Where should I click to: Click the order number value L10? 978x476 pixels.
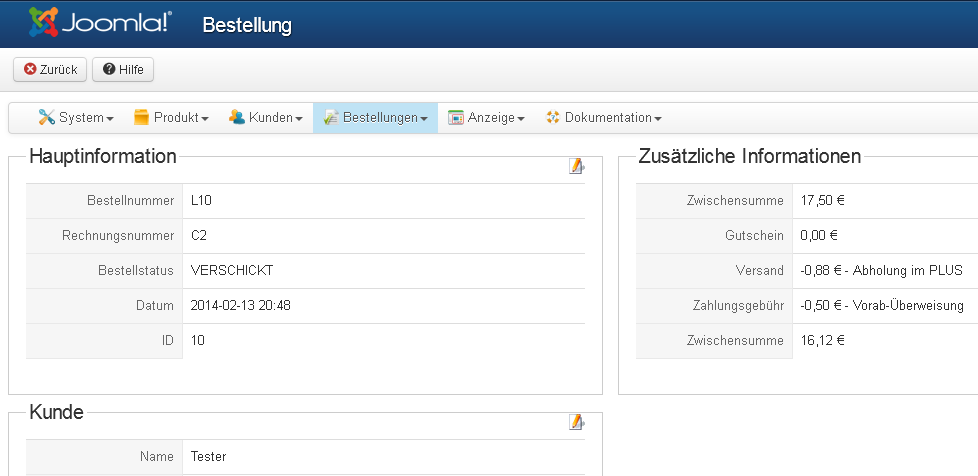pyautogui.click(x=201, y=201)
